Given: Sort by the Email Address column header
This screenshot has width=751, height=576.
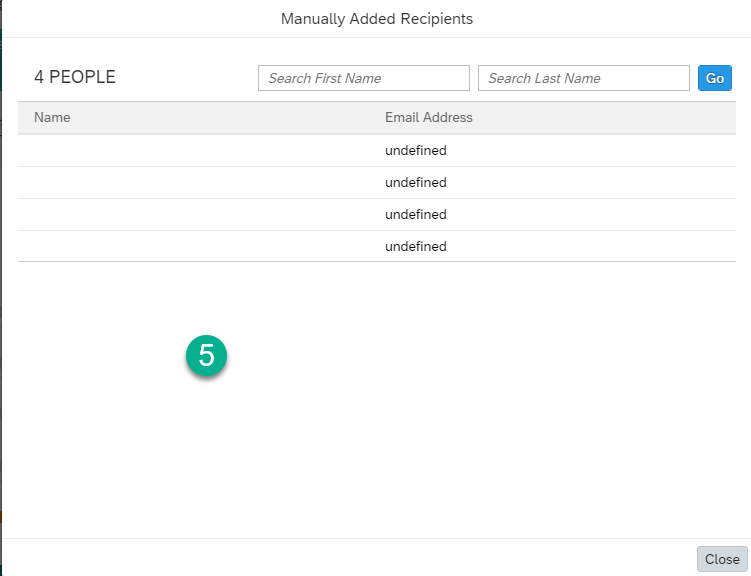Looking at the screenshot, I should tap(429, 117).
